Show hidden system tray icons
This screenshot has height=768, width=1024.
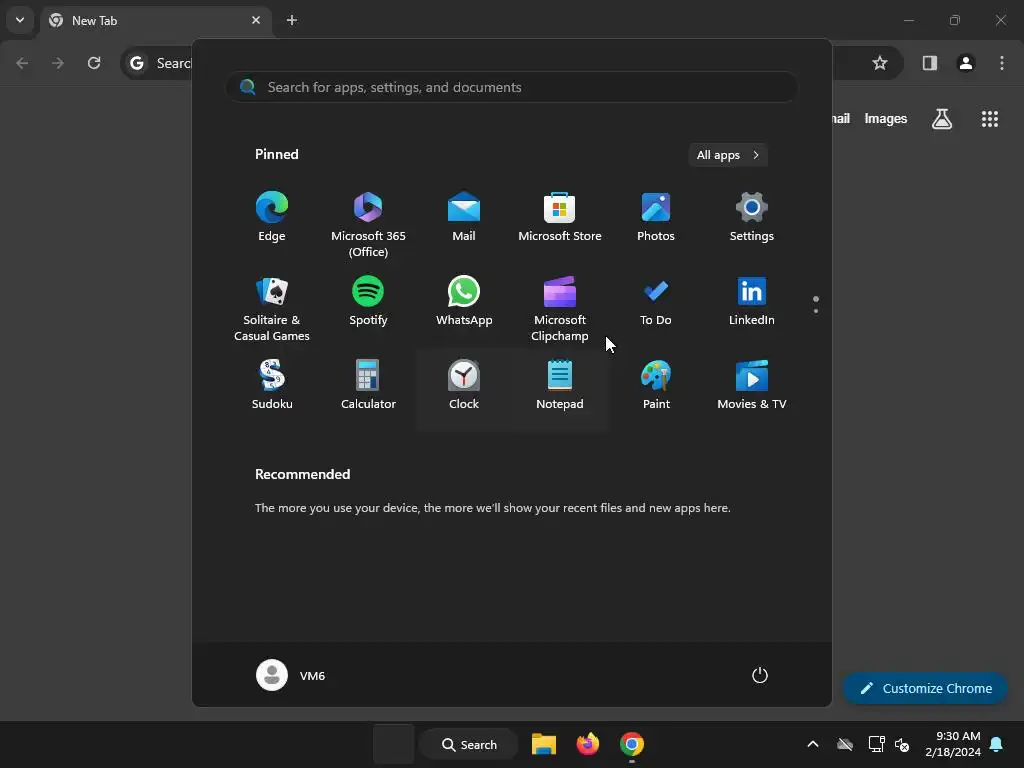click(812, 744)
